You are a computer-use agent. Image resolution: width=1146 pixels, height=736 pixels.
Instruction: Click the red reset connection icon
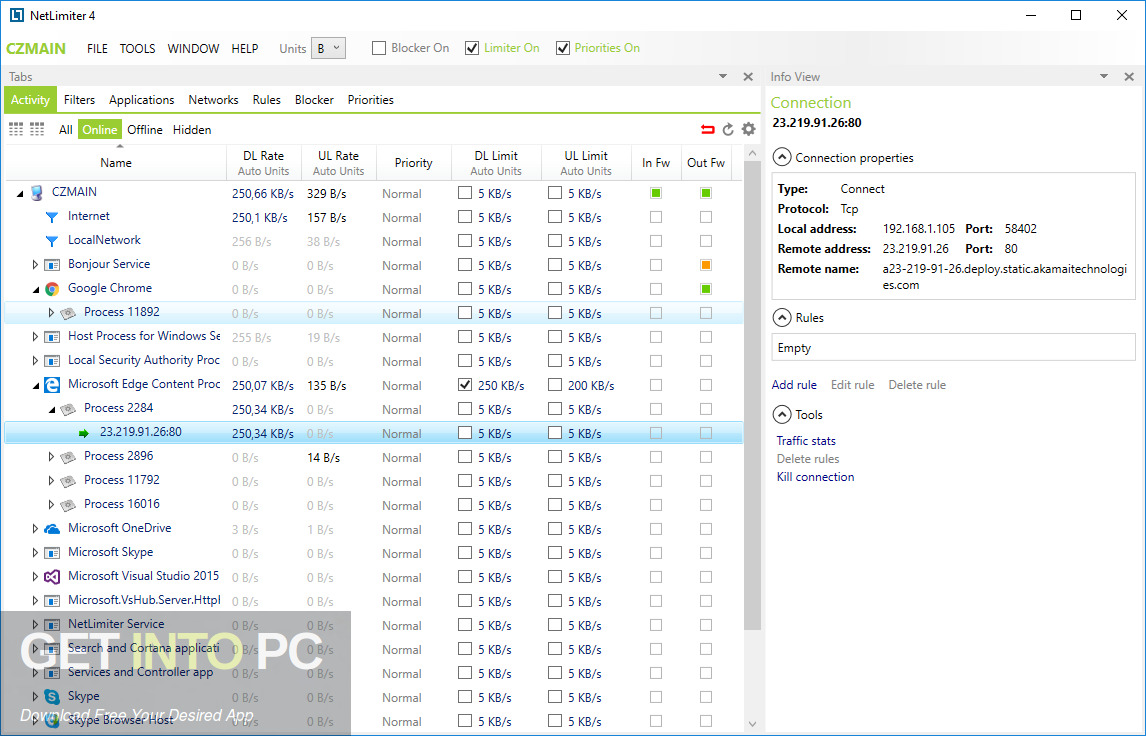[x=707, y=129]
